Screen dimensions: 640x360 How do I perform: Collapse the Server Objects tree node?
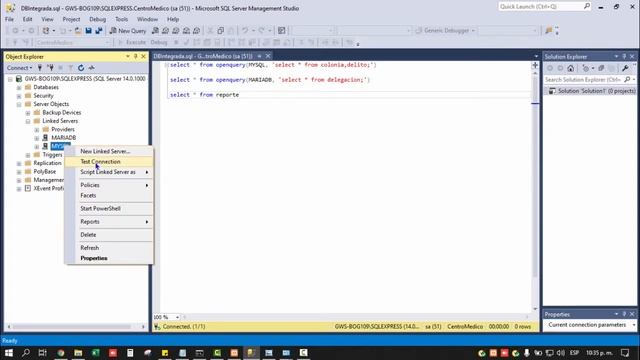19,104
